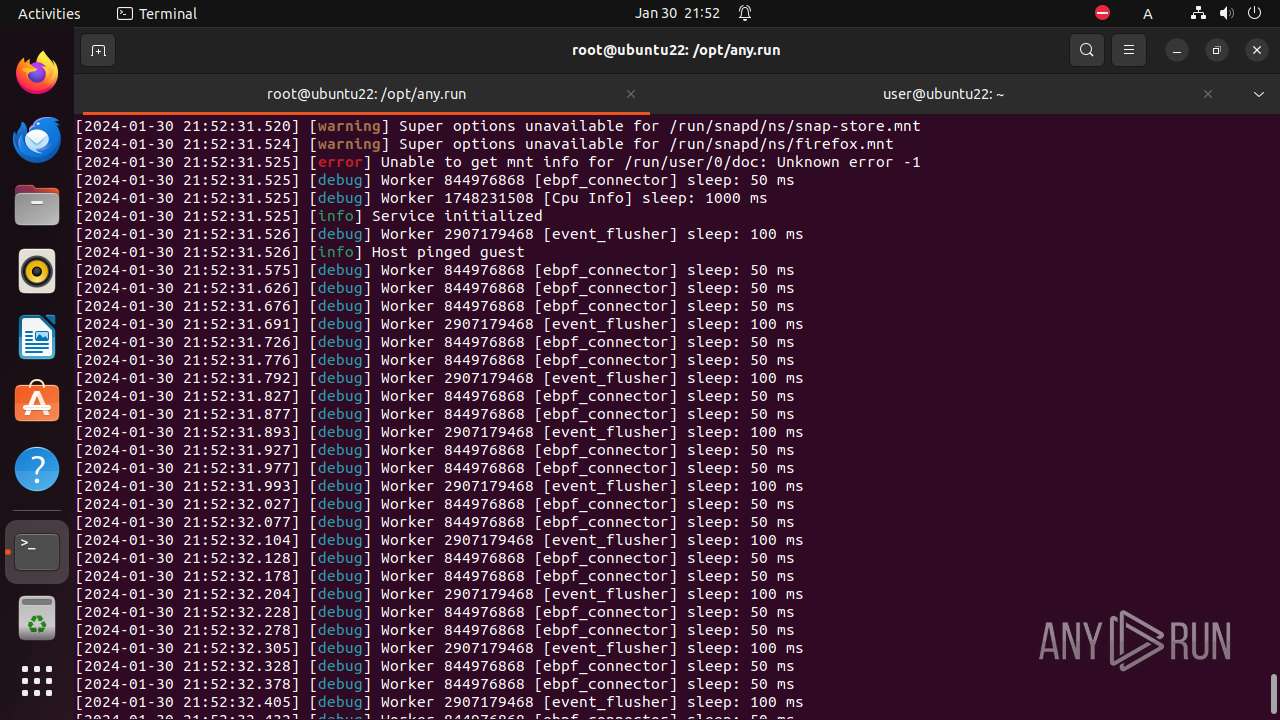Open the power menu icon

(1254, 13)
